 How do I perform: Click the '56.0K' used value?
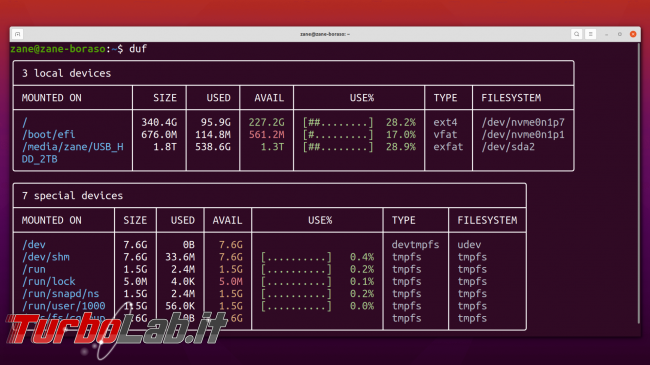180,306
